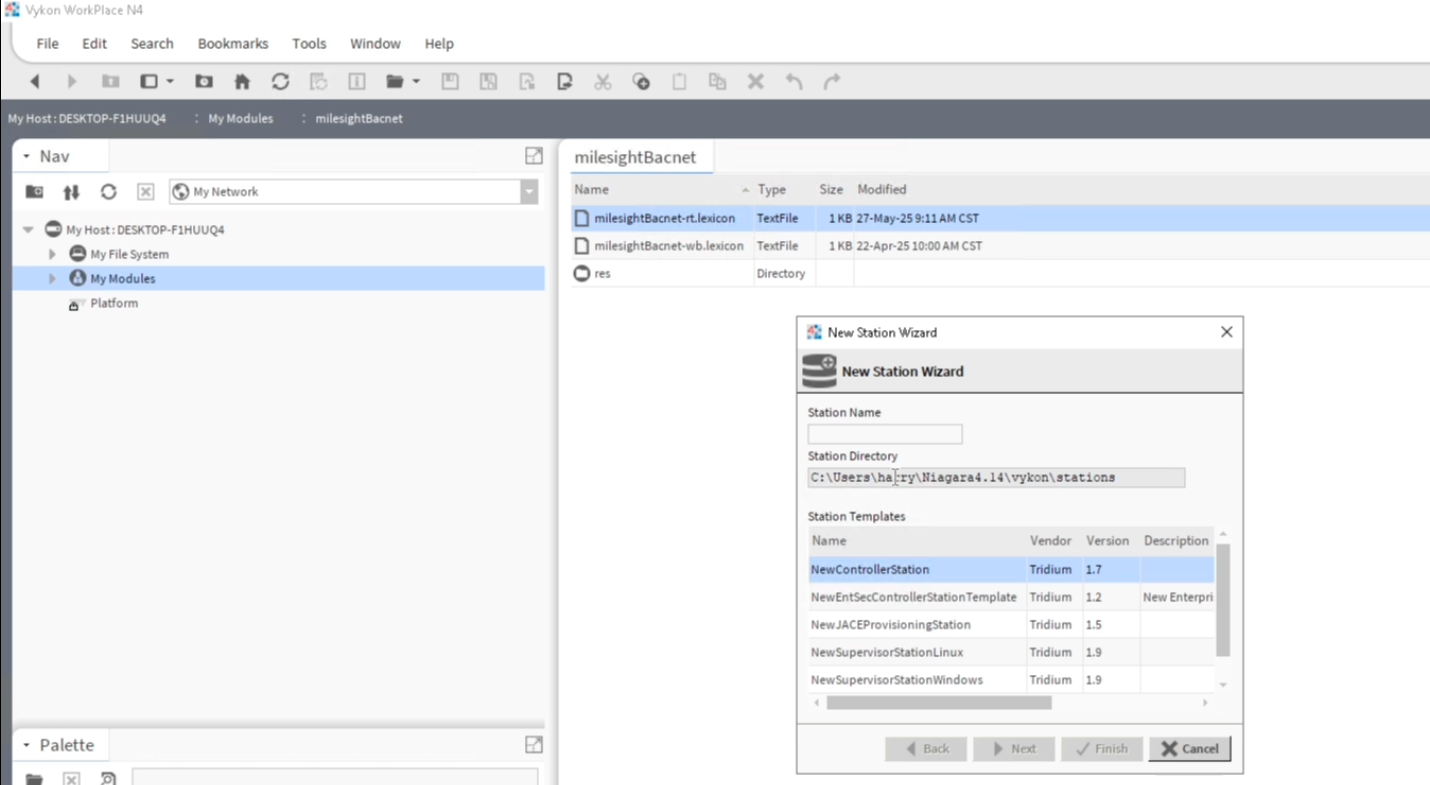
Task: Click the Home icon in the toolbar
Action: [x=242, y=82]
